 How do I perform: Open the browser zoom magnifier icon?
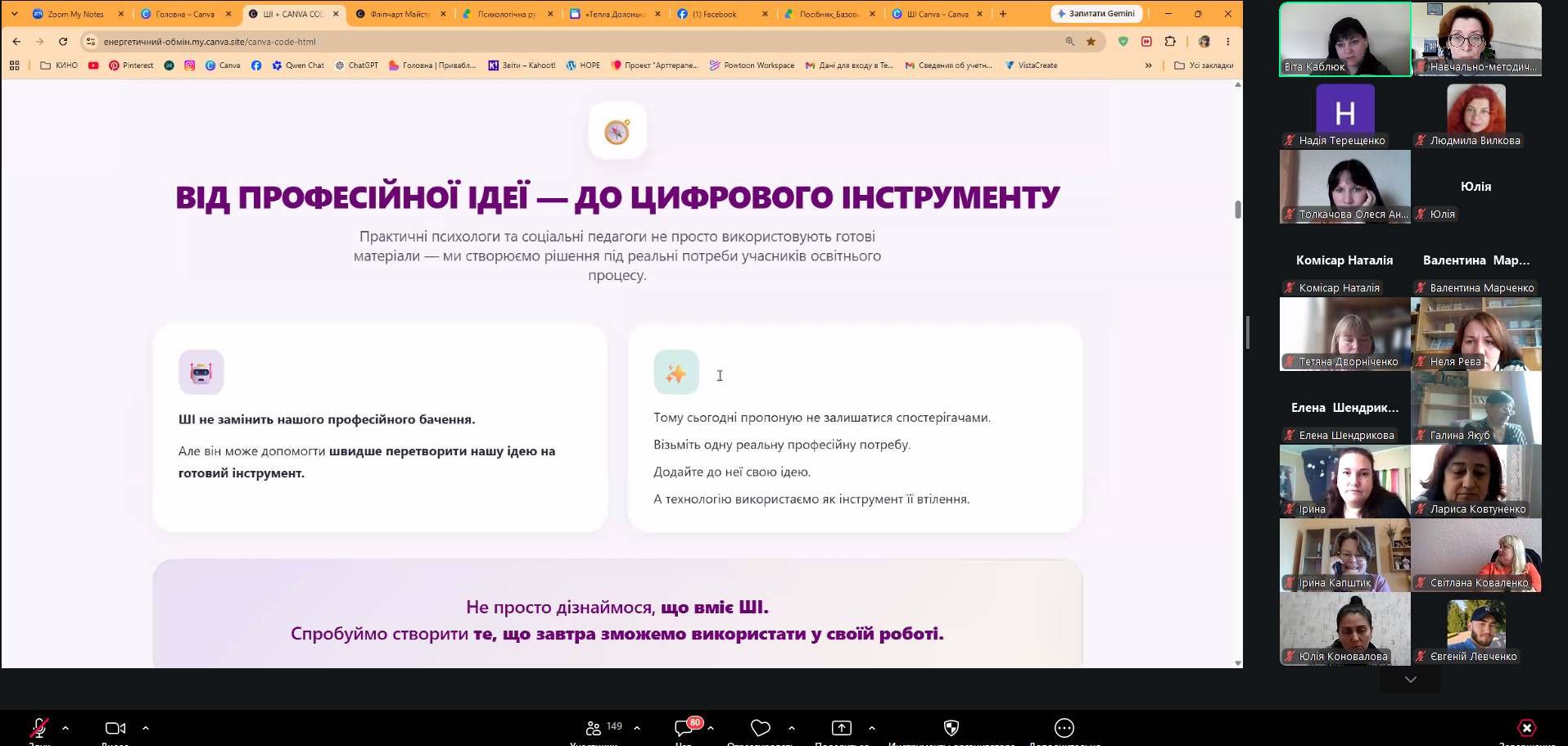[x=1069, y=41]
